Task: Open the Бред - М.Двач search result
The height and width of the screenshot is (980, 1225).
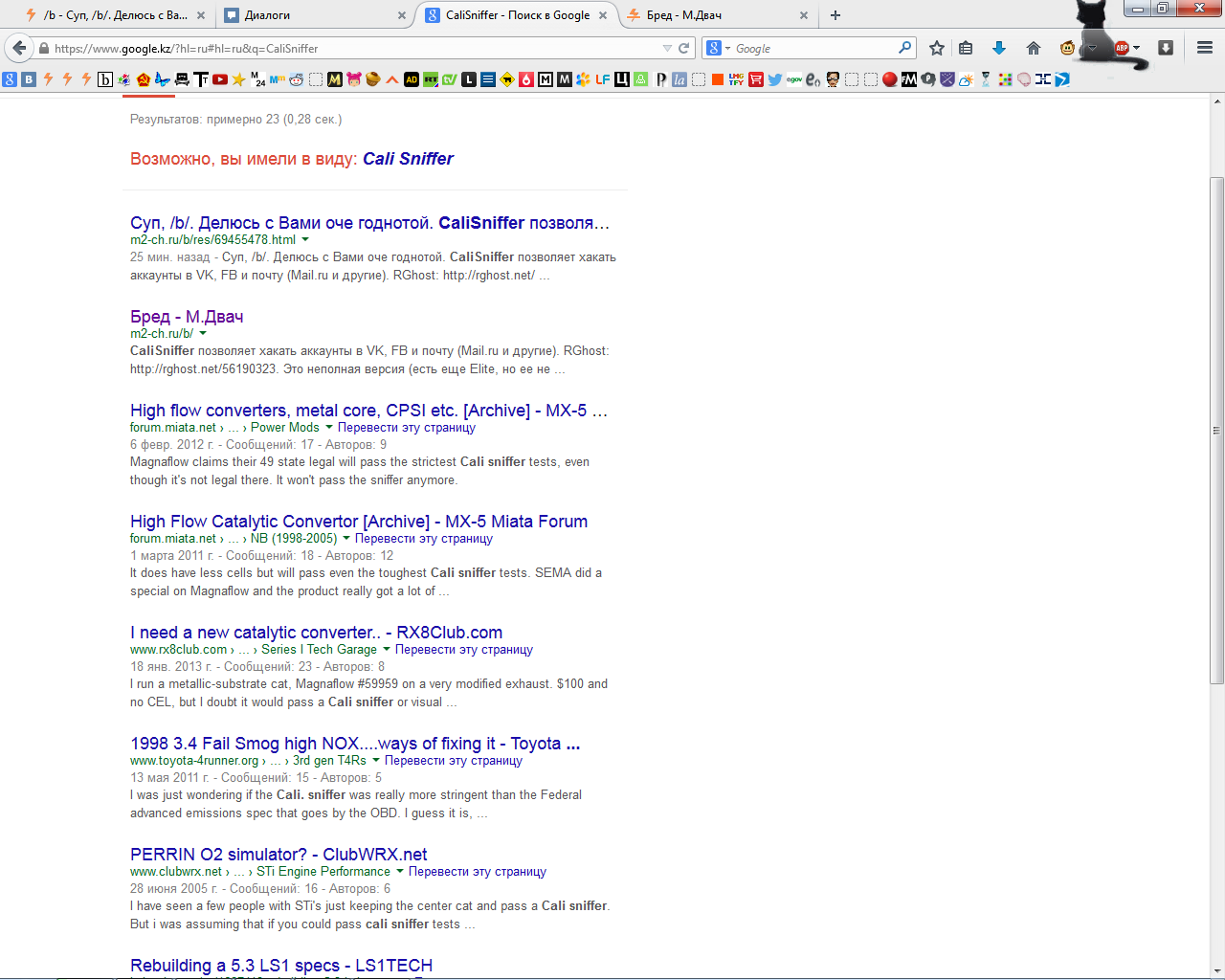Action: (187, 317)
